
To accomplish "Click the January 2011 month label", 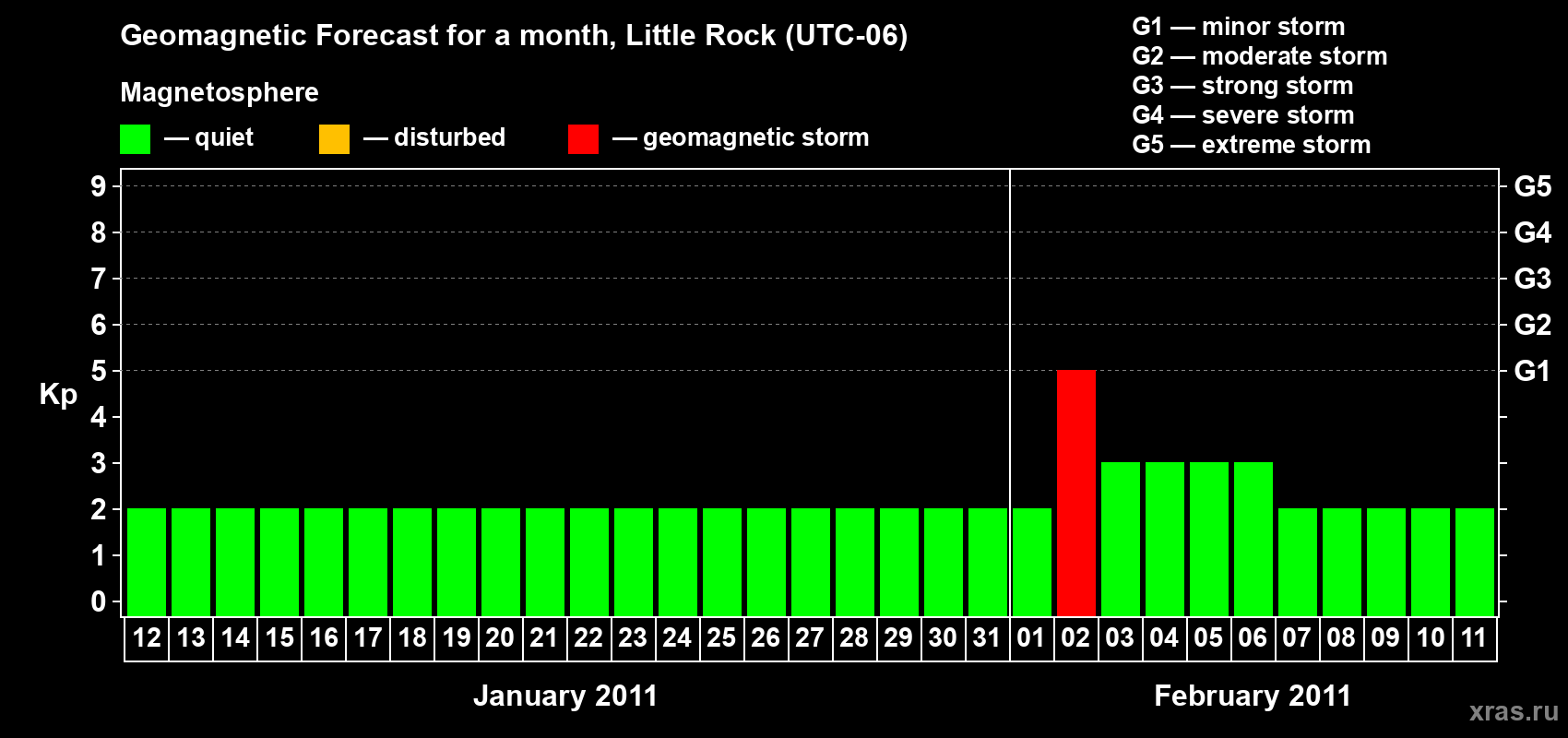I will pos(565,696).
